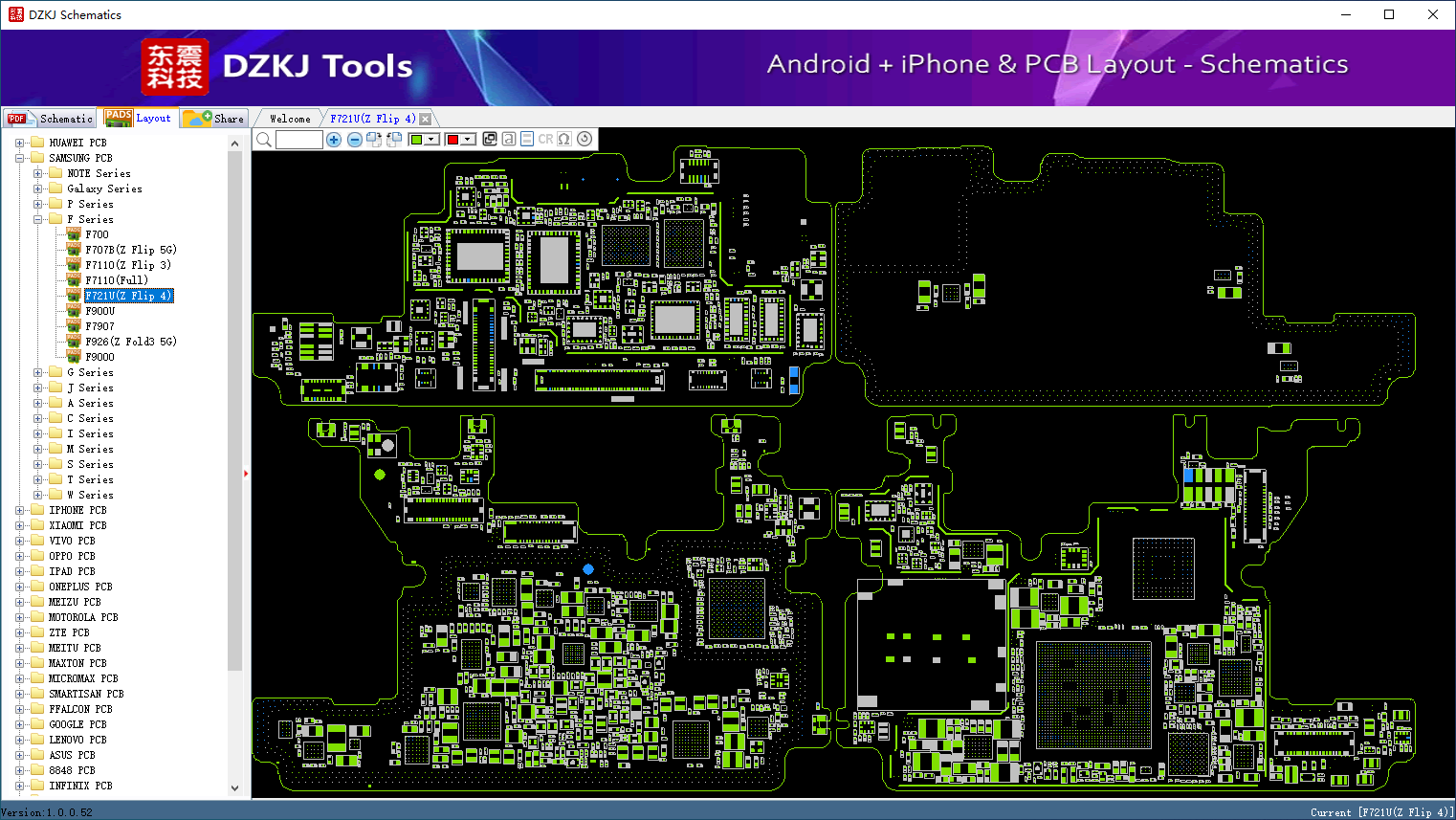
Task: Zoom out with the blue minus button
Action: pos(355,140)
